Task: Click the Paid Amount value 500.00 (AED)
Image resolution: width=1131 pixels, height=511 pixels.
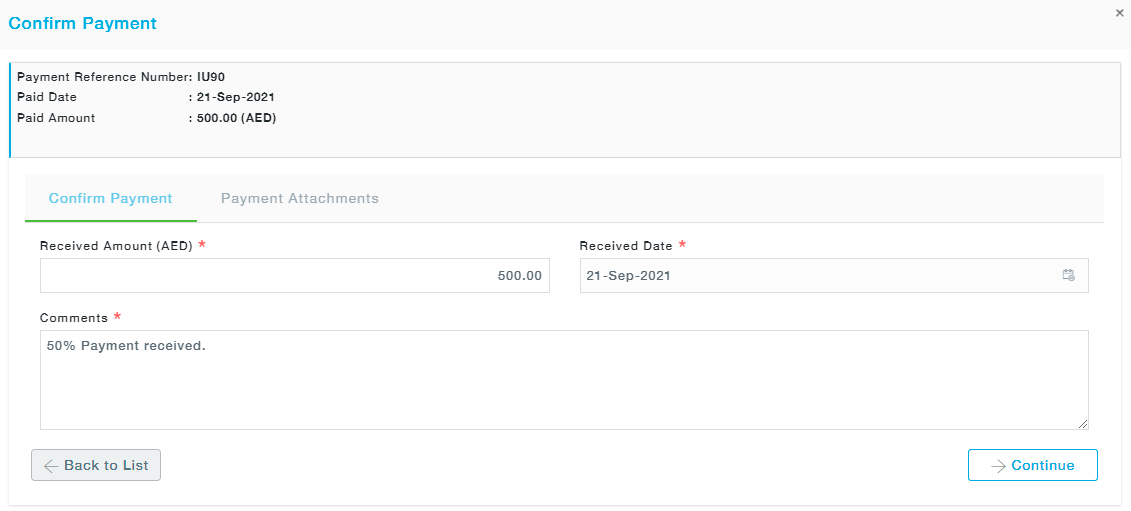Action: [x=237, y=118]
